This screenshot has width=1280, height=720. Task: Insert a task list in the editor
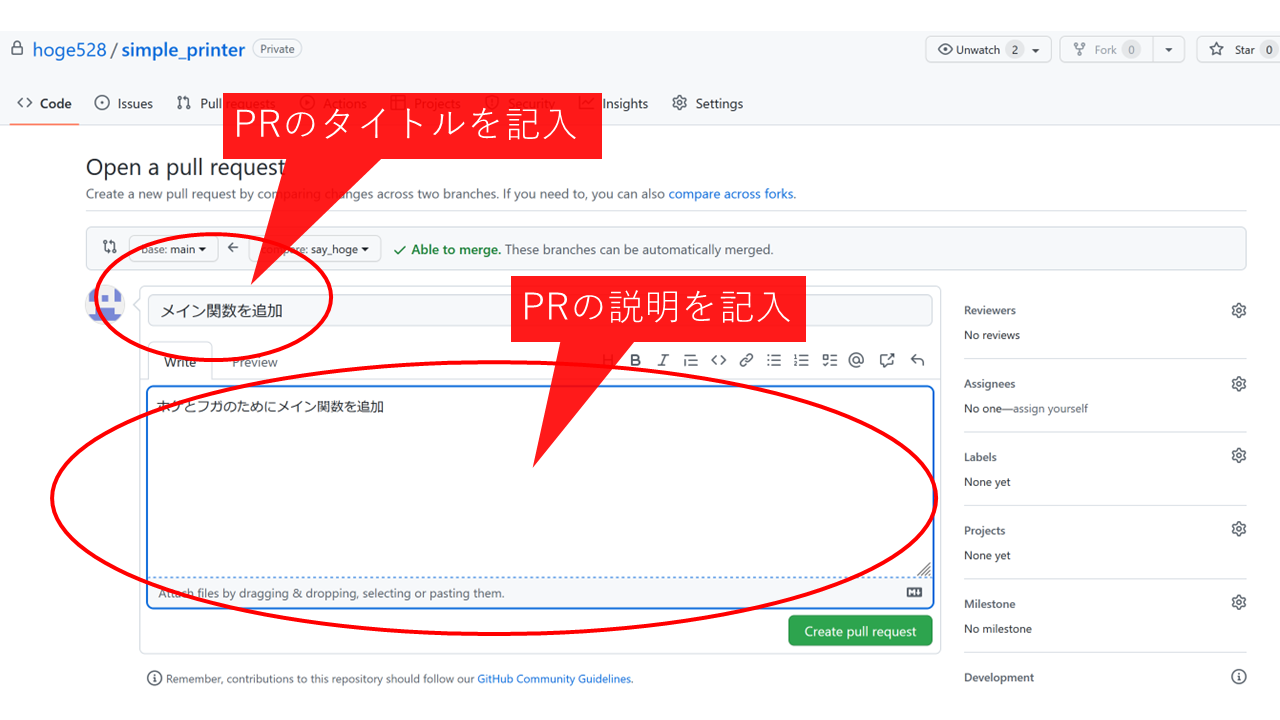(x=829, y=360)
